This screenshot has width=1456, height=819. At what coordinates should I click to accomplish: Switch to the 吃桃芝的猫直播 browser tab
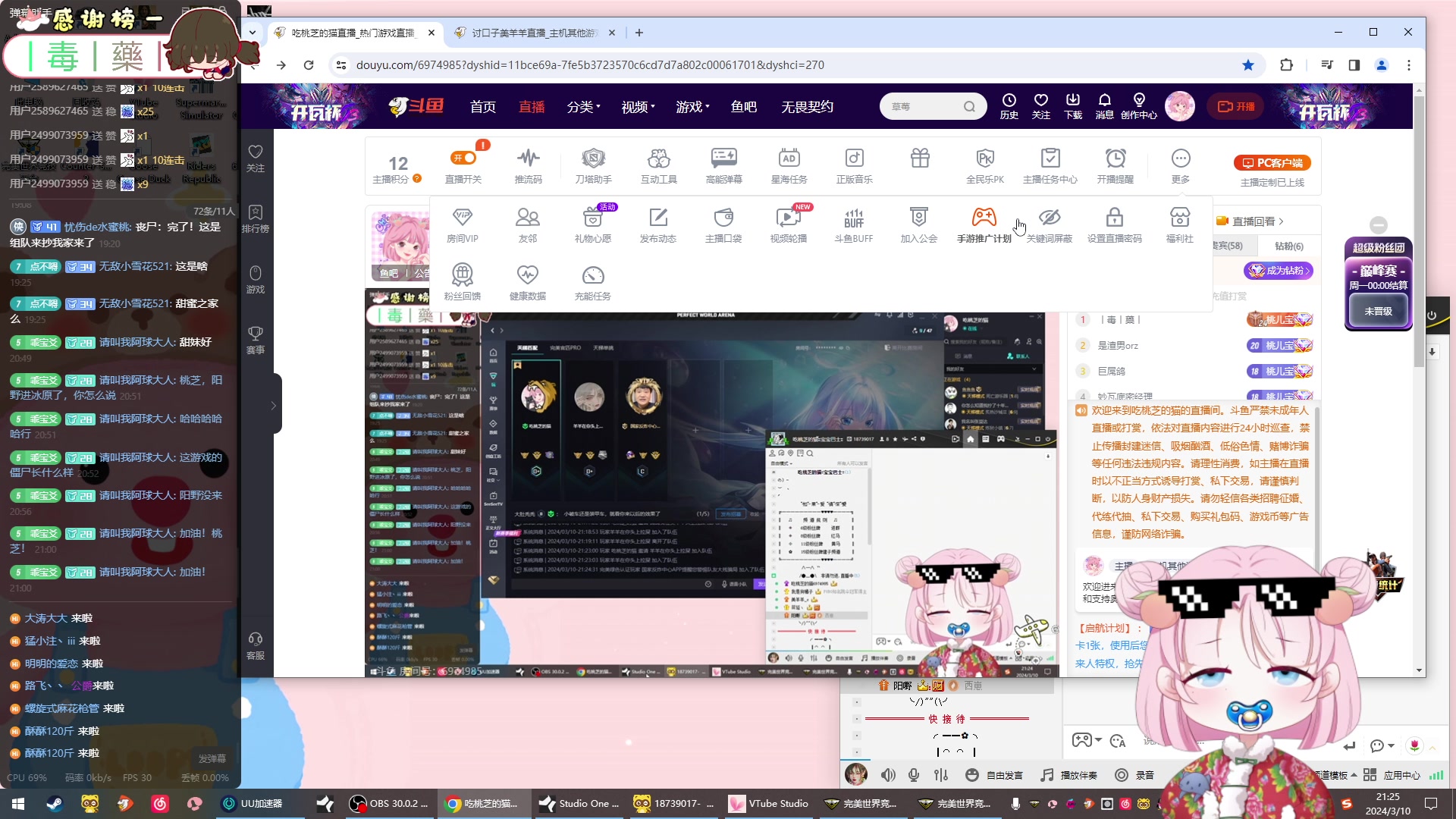(x=355, y=33)
